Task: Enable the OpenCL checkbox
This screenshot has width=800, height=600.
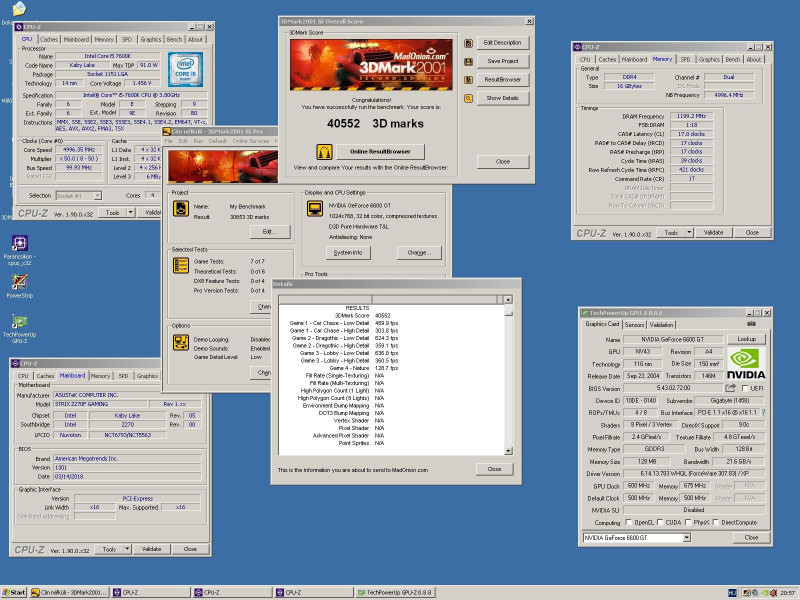Action: click(628, 522)
